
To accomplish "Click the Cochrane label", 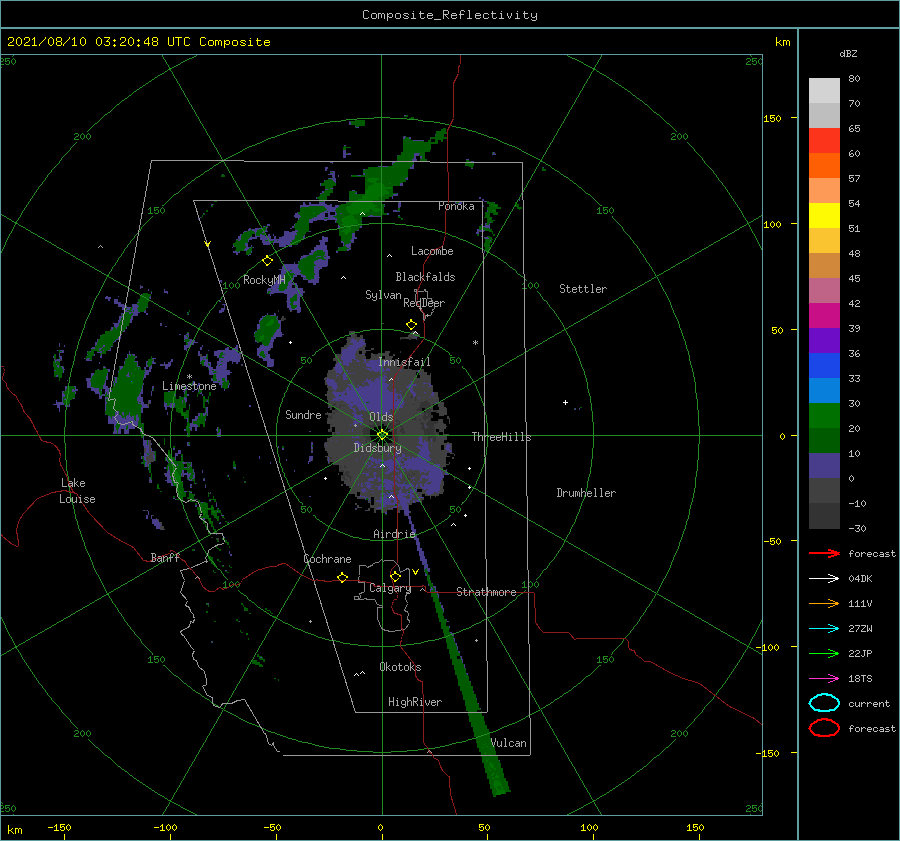I will 327,559.
